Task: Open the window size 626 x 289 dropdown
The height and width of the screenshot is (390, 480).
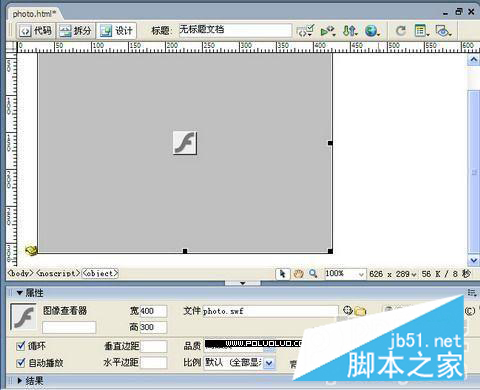Action: (393, 274)
